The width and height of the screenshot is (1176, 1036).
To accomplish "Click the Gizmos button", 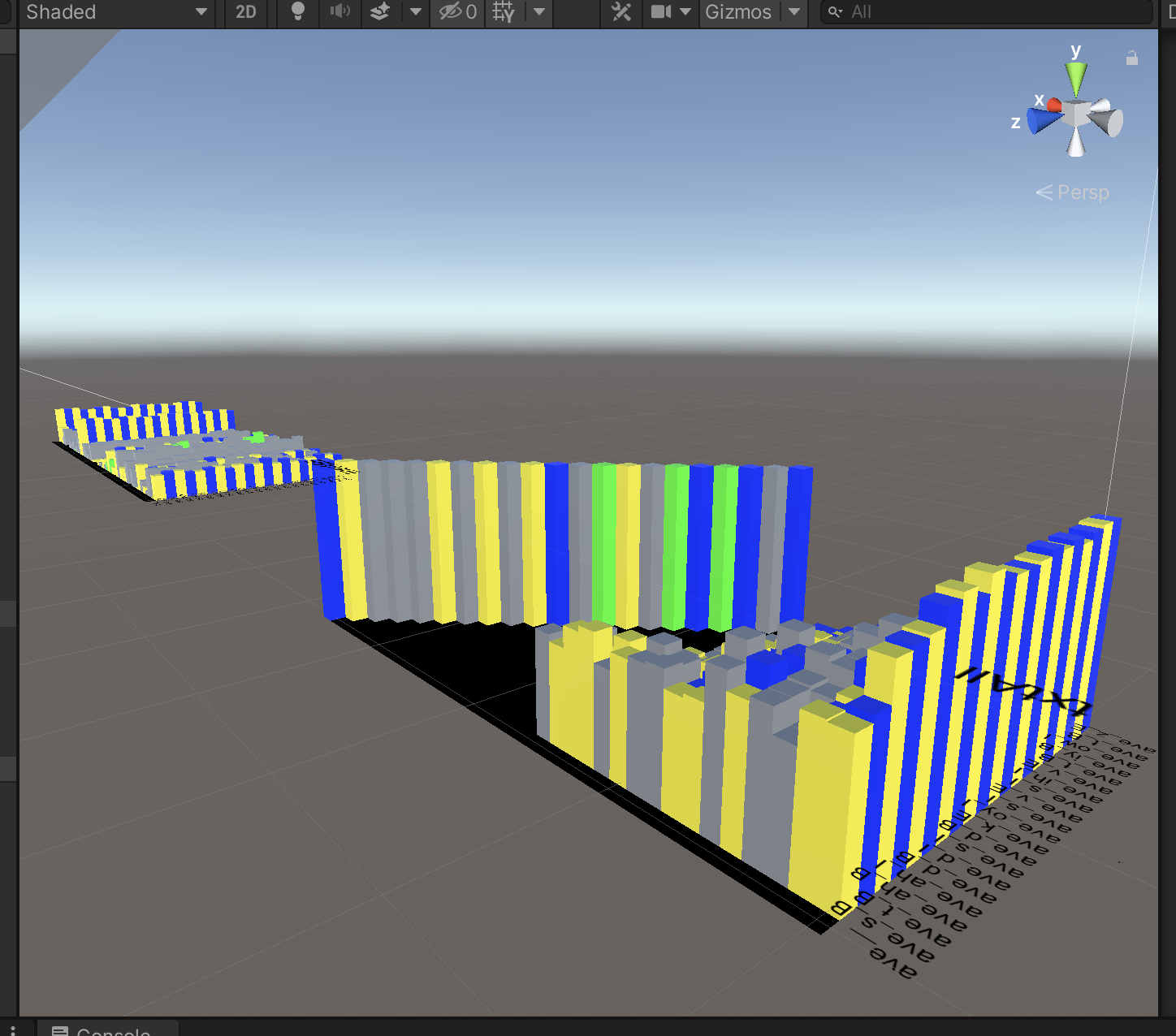I will click(x=737, y=11).
